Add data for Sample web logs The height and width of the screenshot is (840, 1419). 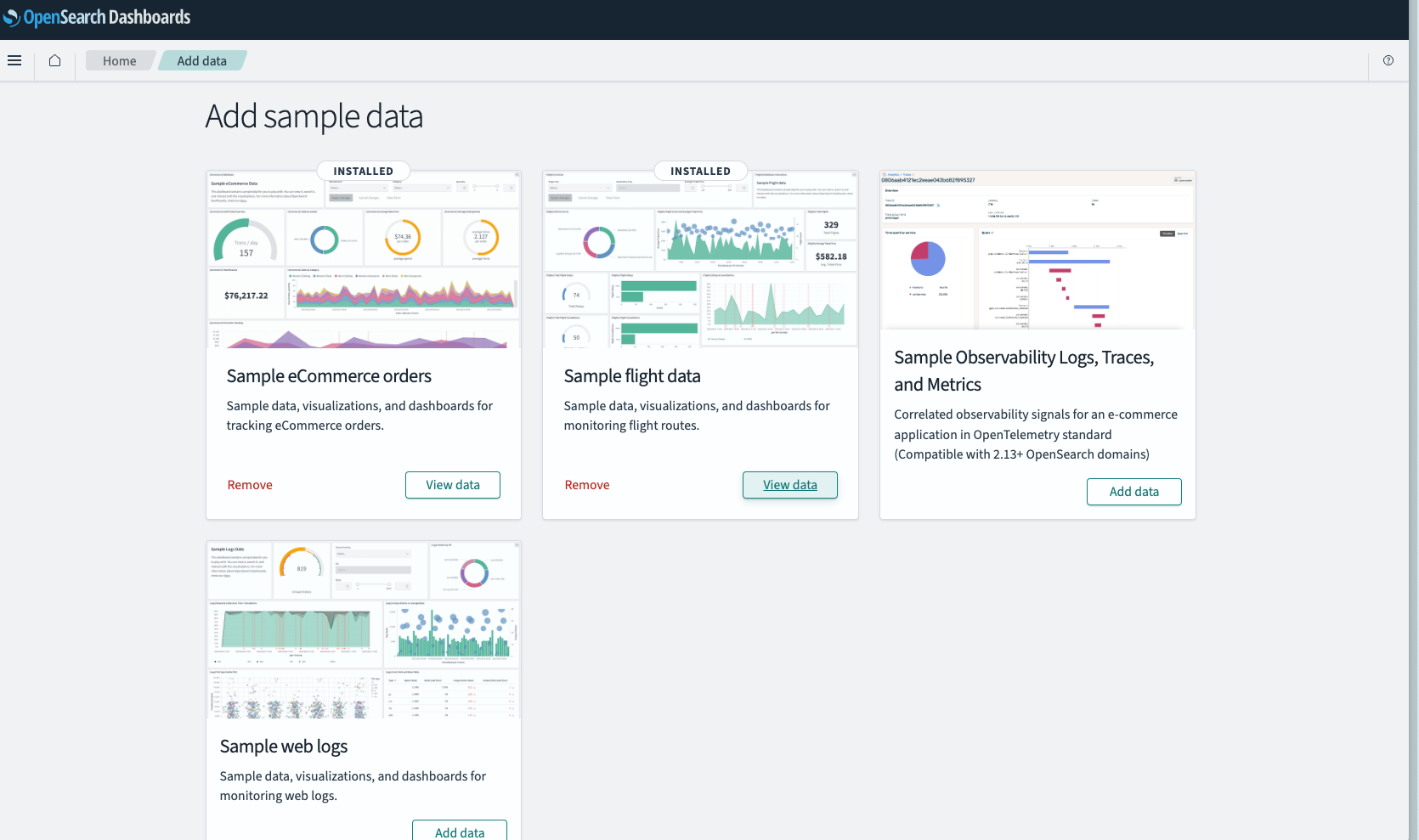(460, 832)
